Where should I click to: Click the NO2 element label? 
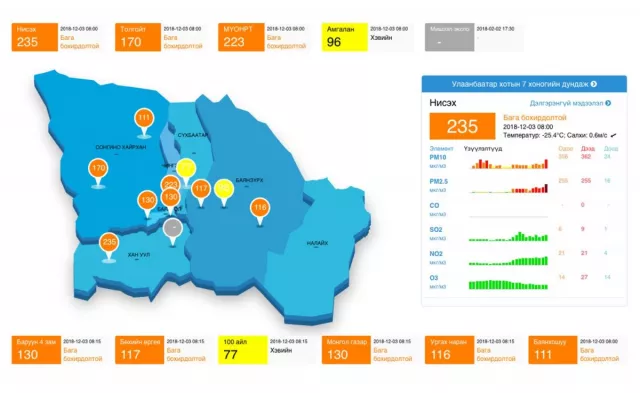pos(436,253)
